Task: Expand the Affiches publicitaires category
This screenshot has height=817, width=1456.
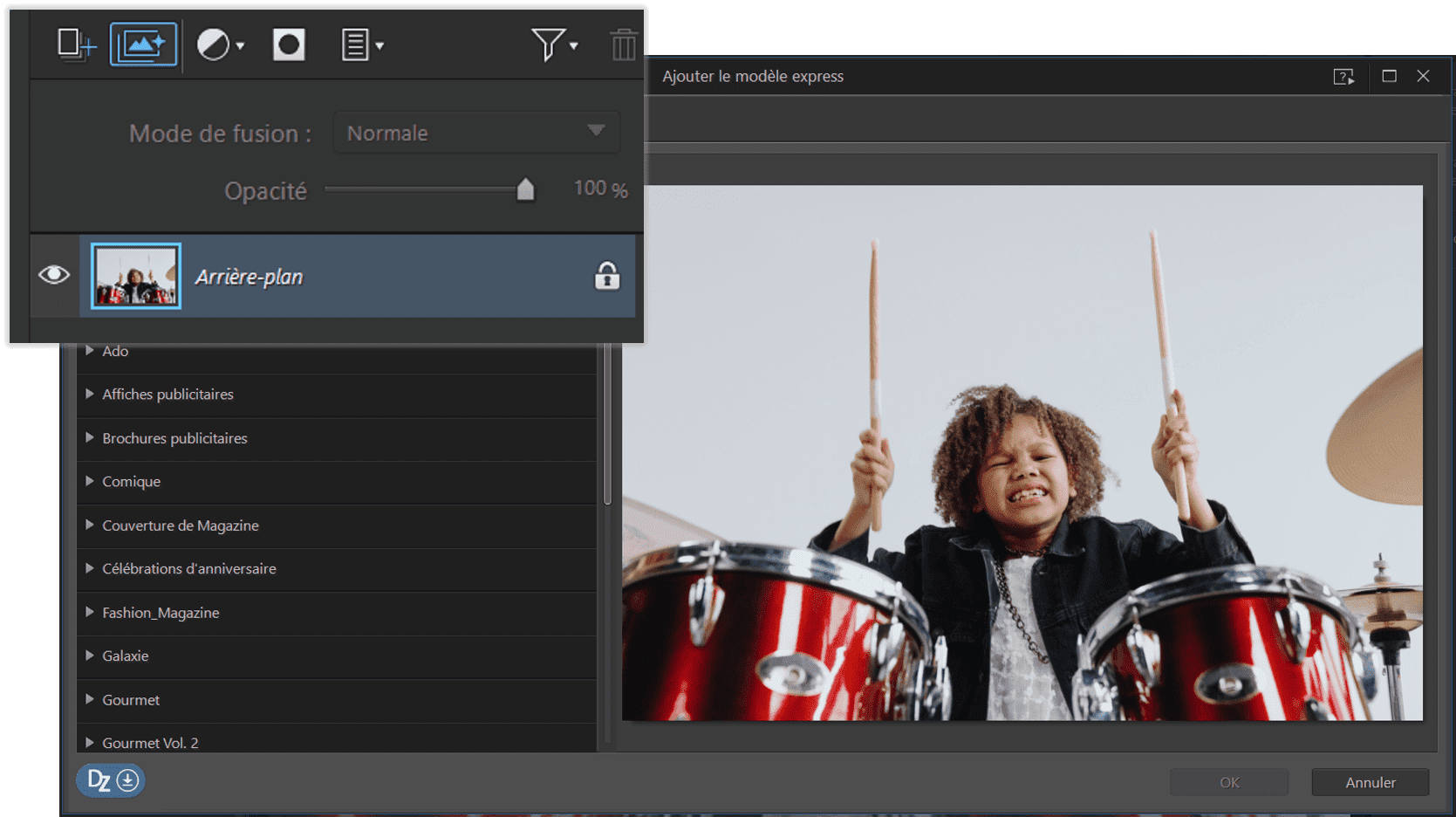Action: point(89,394)
